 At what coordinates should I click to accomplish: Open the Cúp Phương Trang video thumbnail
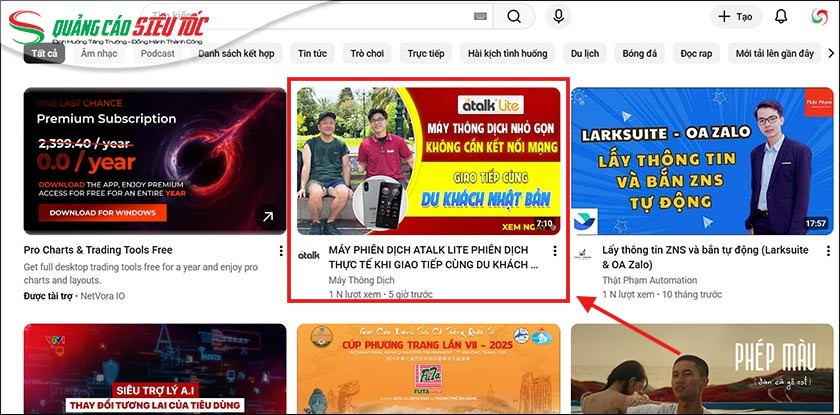click(429, 368)
